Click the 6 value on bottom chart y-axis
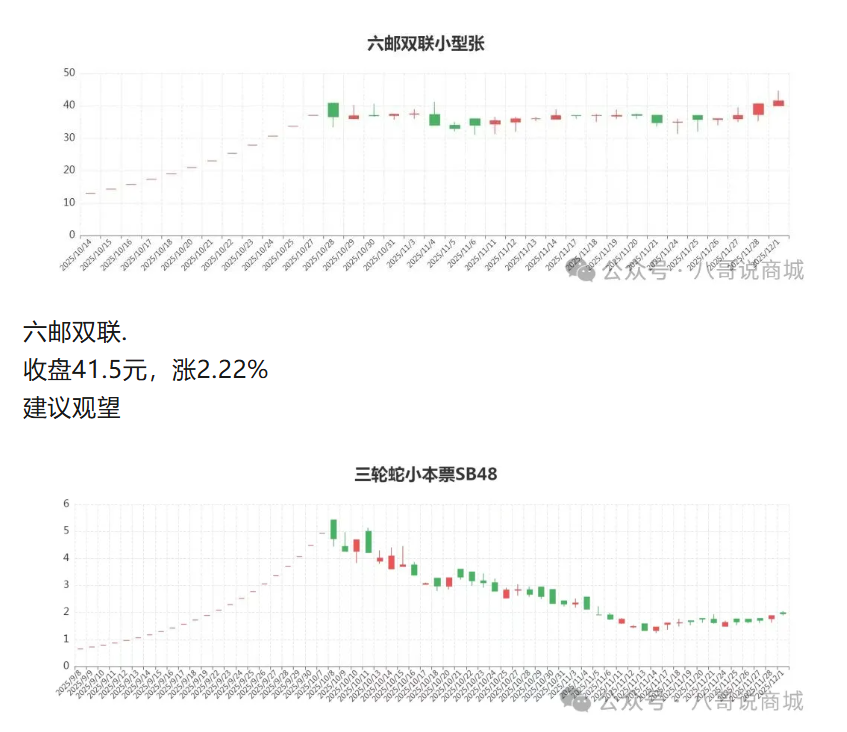 pos(66,504)
